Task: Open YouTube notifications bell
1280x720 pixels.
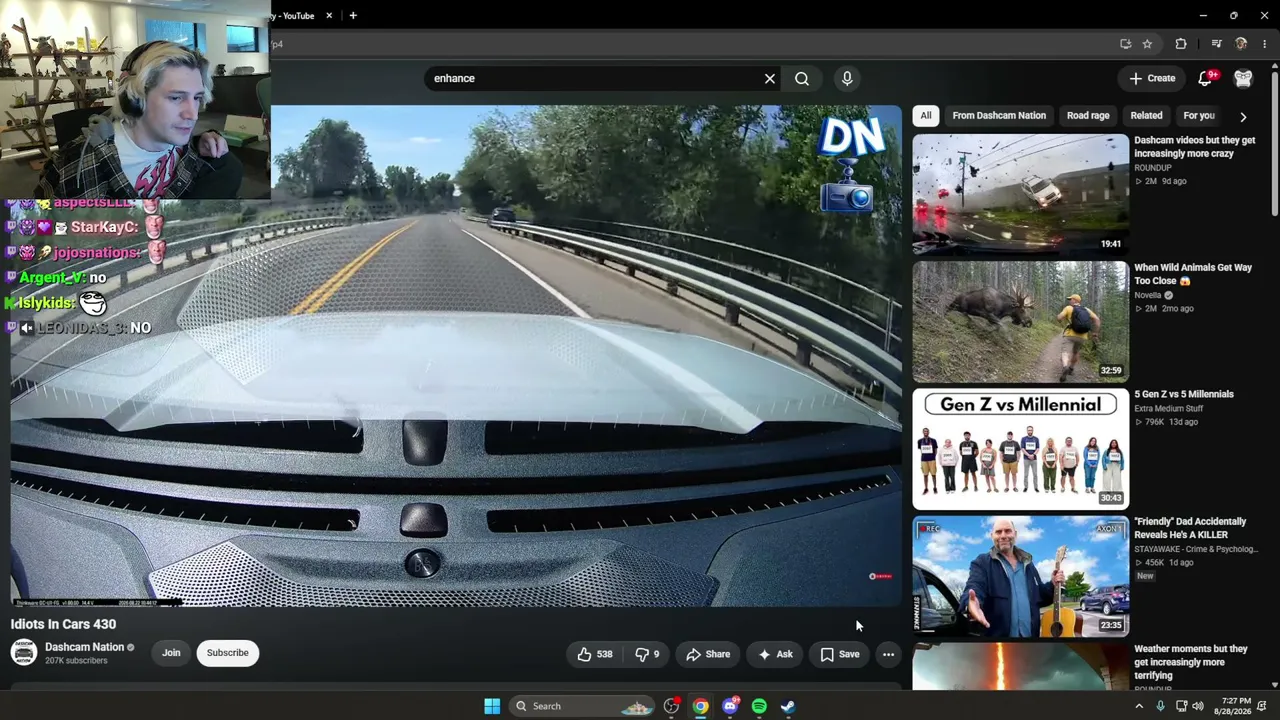Action: [x=1206, y=78]
